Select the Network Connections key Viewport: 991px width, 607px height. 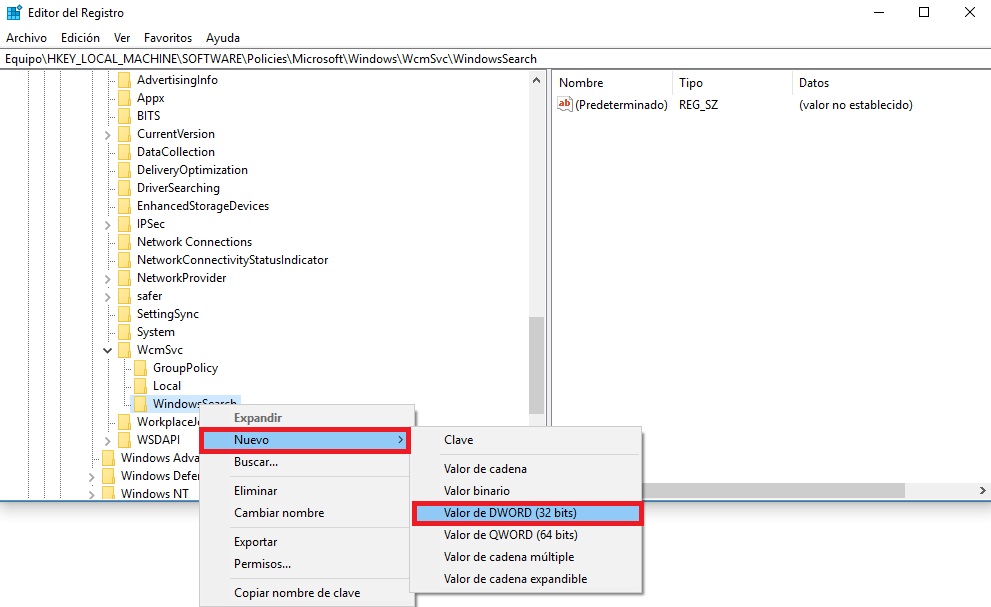tap(194, 242)
